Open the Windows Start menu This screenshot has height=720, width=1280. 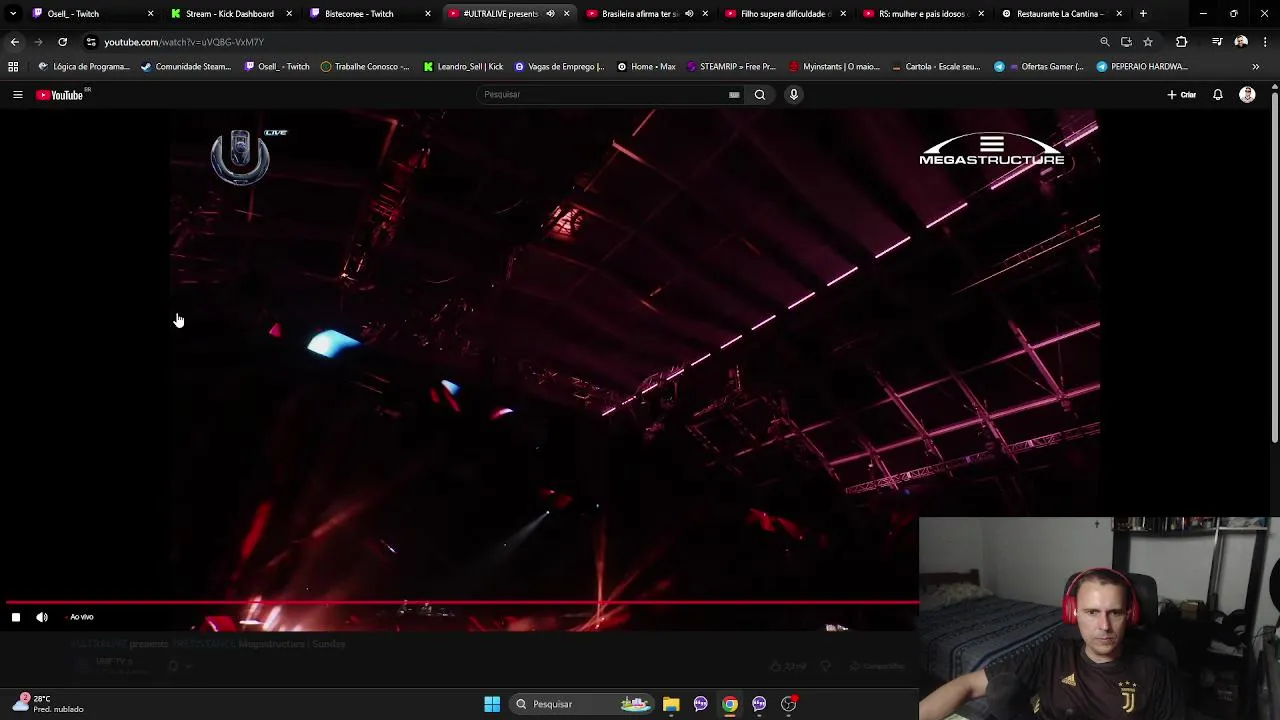click(x=492, y=704)
